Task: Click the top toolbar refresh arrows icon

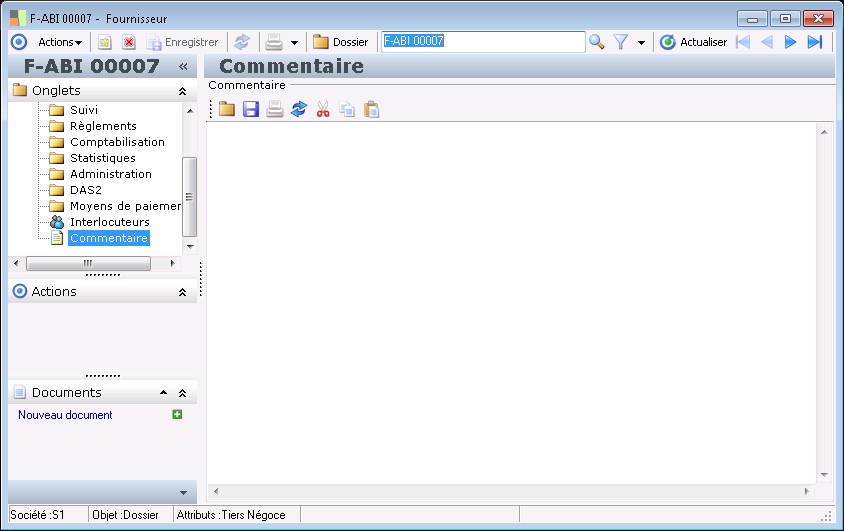Action: pyautogui.click(x=242, y=42)
